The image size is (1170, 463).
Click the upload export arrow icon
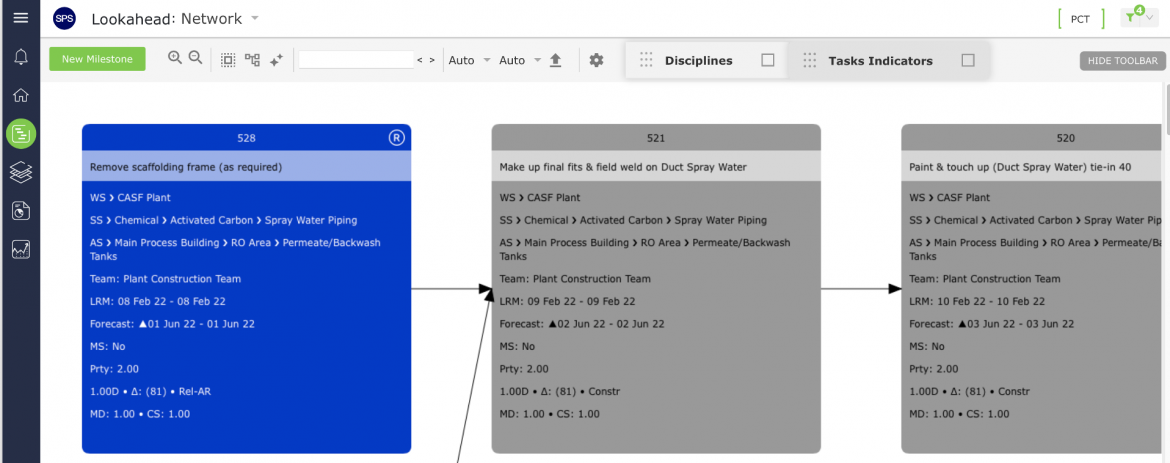click(x=555, y=60)
